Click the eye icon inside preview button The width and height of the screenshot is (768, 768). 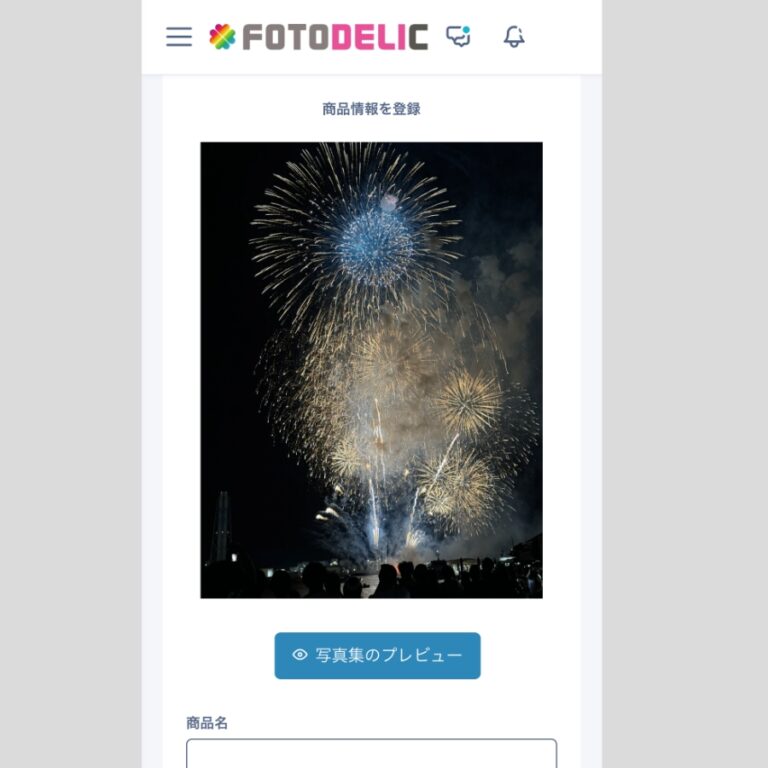point(300,655)
